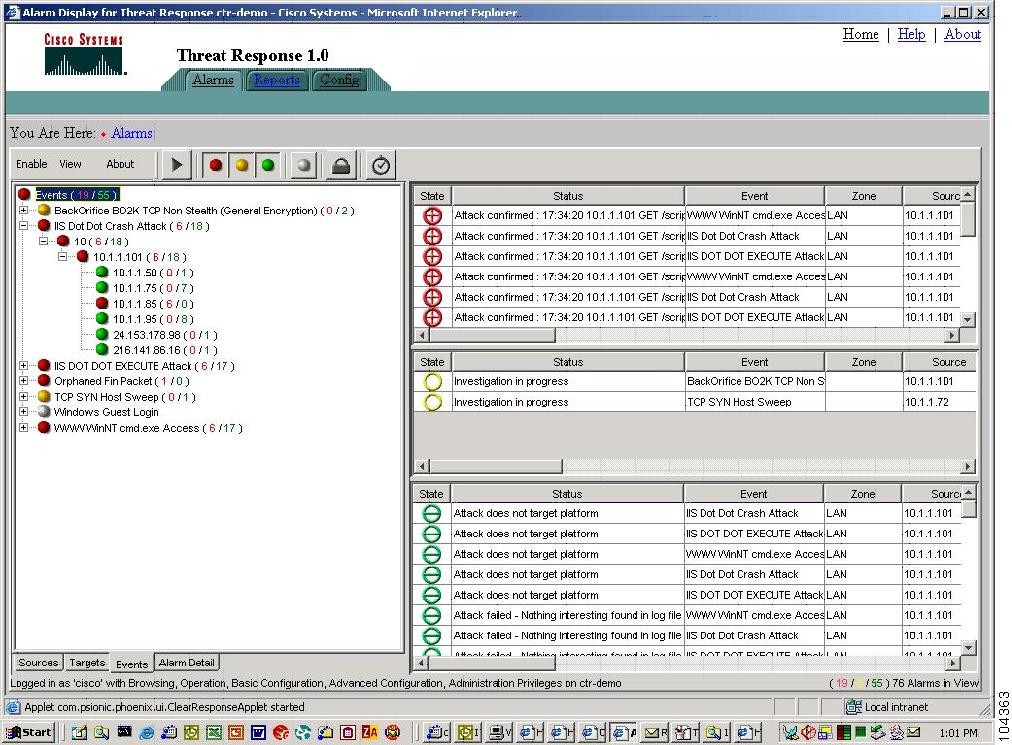The width and height of the screenshot is (1012, 745).
Task: Switch to the Alarms navigation tab
Action: (x=213, y=80)
